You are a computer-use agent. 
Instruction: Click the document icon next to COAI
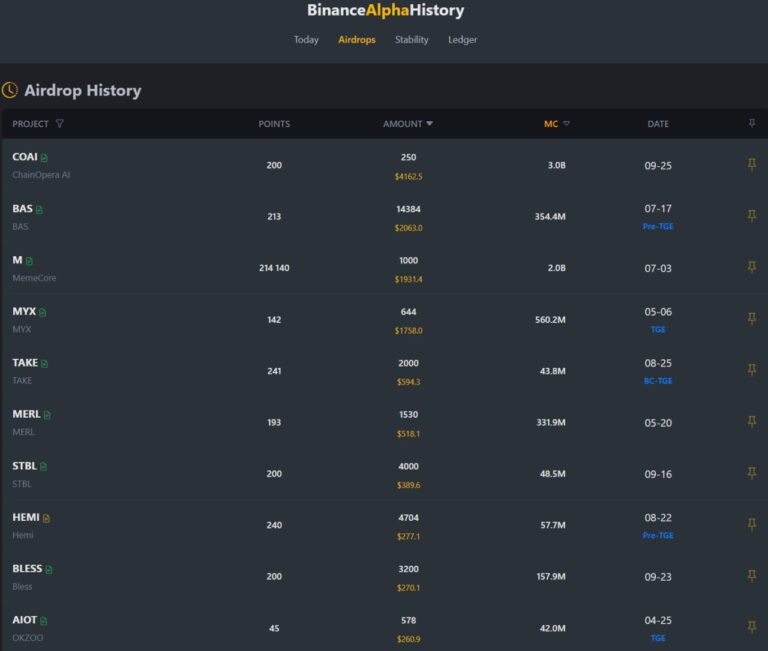(x=45, y=158)
